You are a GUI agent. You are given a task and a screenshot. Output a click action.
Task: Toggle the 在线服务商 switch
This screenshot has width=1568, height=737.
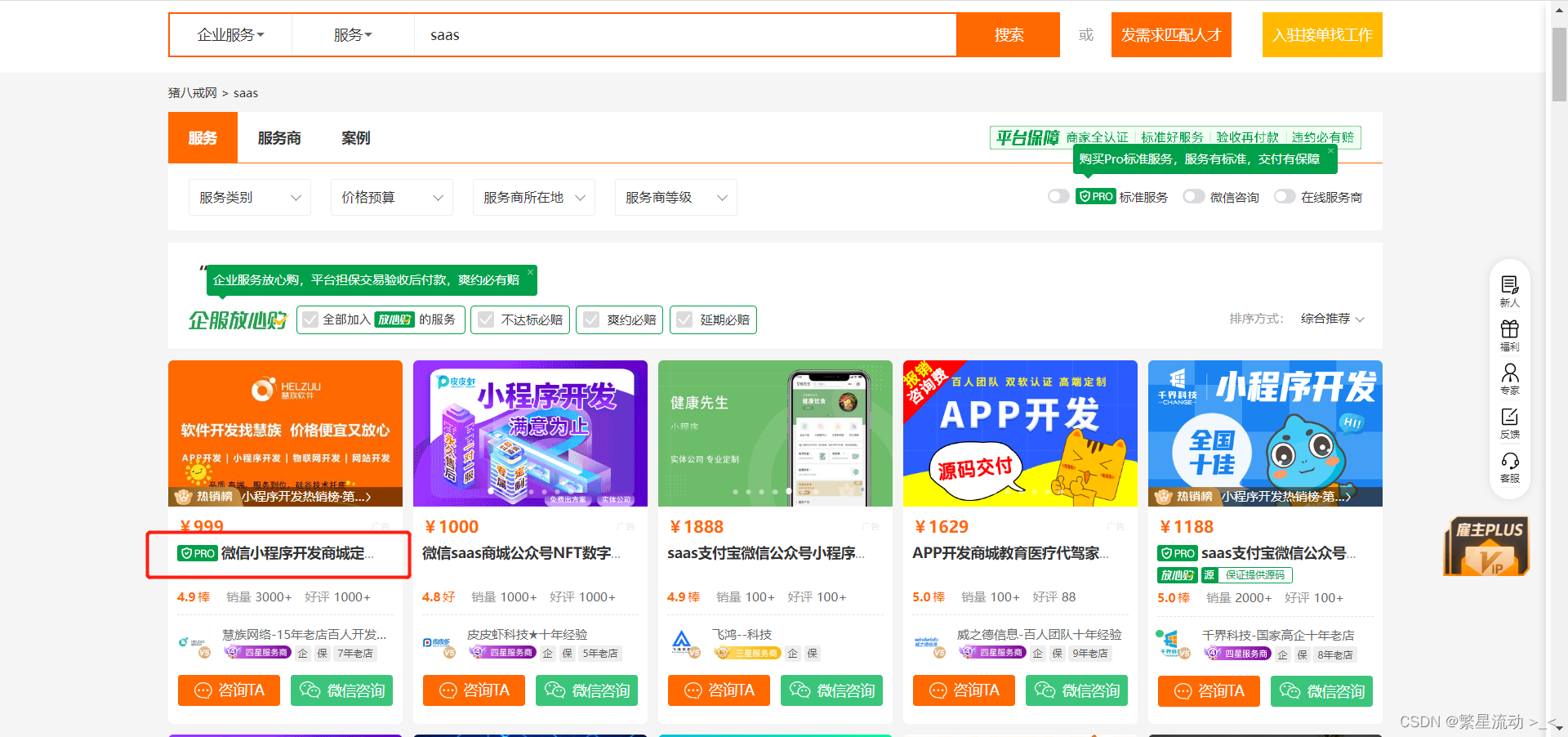pyautogui.click(x=1285, y=196)
